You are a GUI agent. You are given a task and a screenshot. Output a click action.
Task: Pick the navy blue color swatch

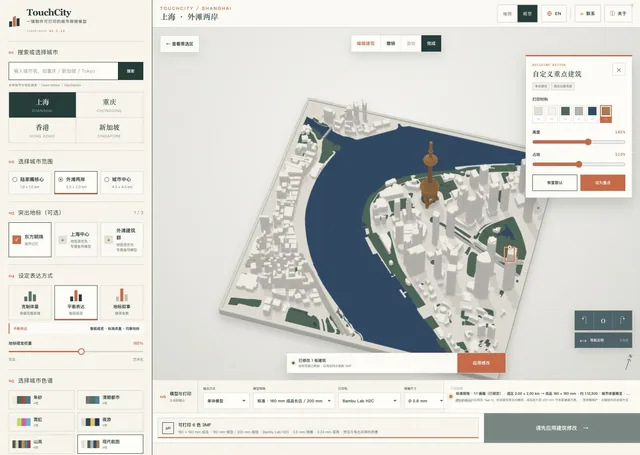coord(592,113)
